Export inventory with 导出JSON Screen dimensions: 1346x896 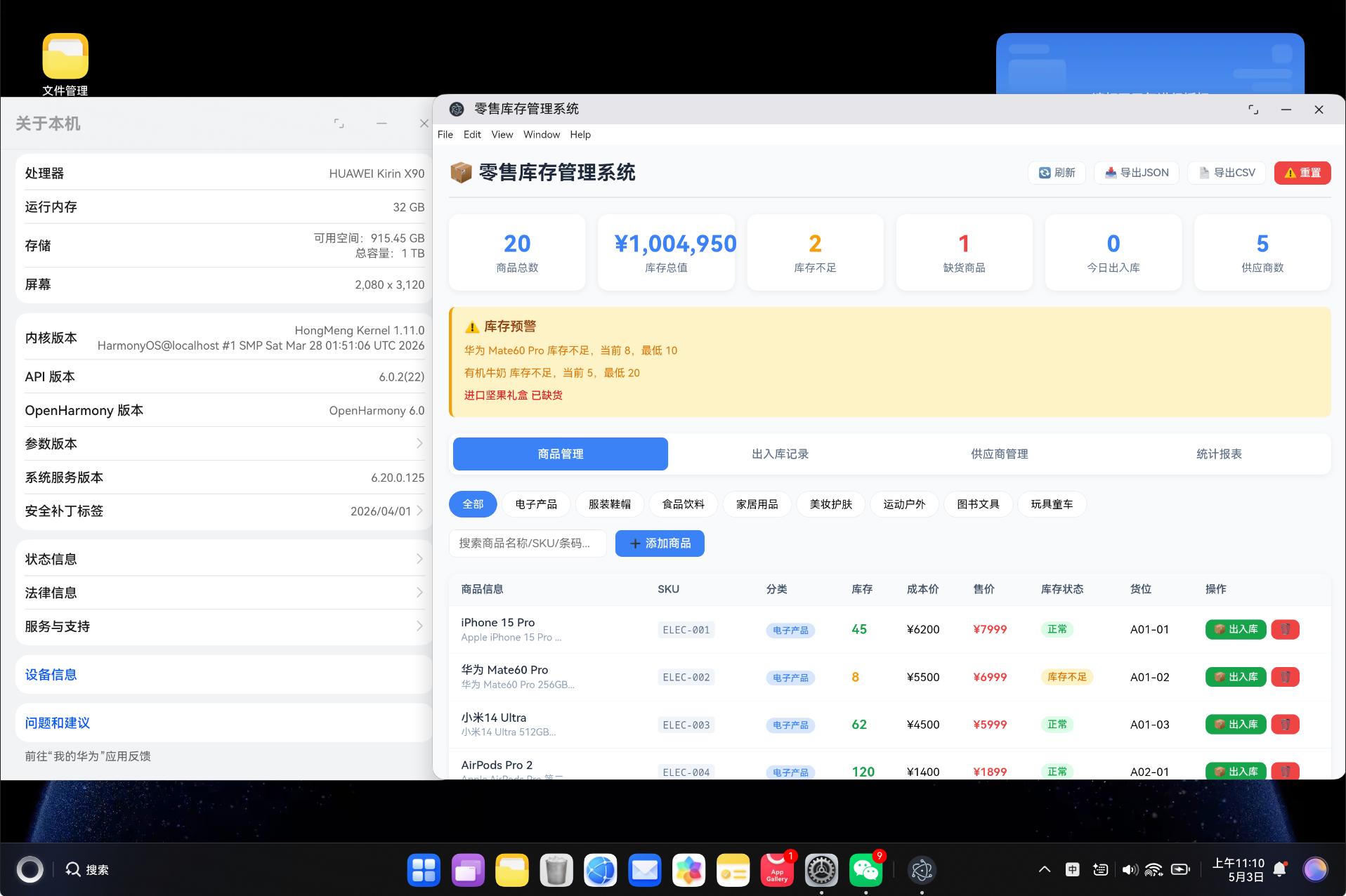(1137, 173)
